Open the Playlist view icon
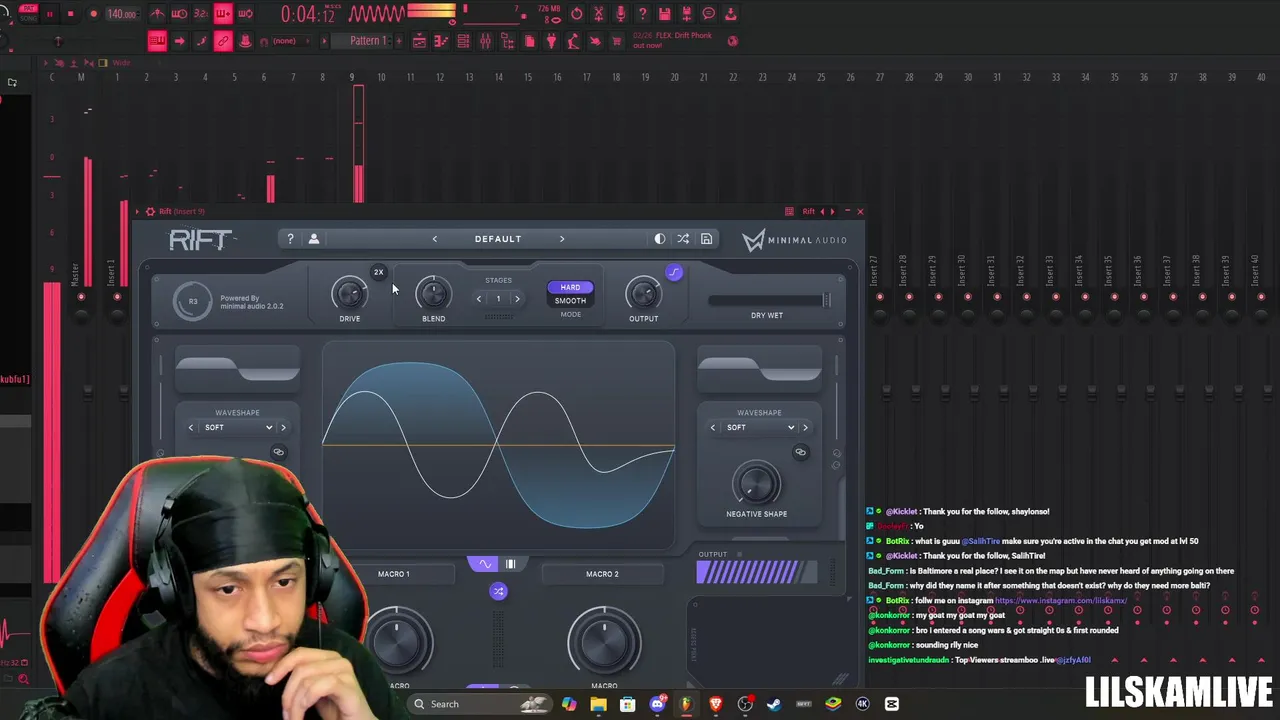This screenshot has height=720, width=1280. point(419,41)
